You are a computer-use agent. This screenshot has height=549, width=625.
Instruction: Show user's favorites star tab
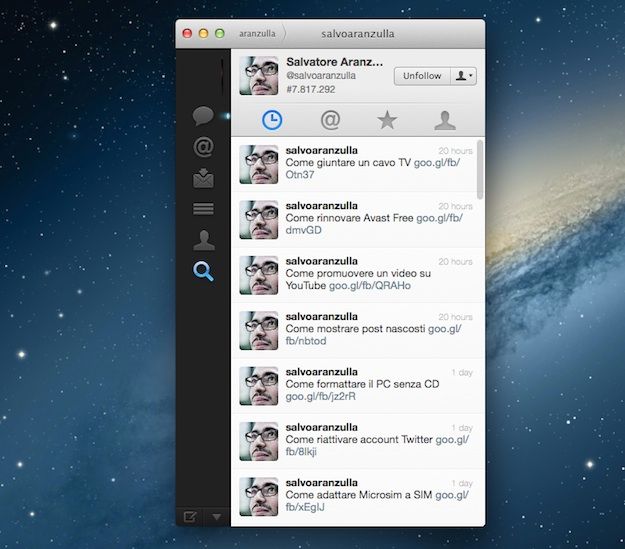[x=387, y=120]
